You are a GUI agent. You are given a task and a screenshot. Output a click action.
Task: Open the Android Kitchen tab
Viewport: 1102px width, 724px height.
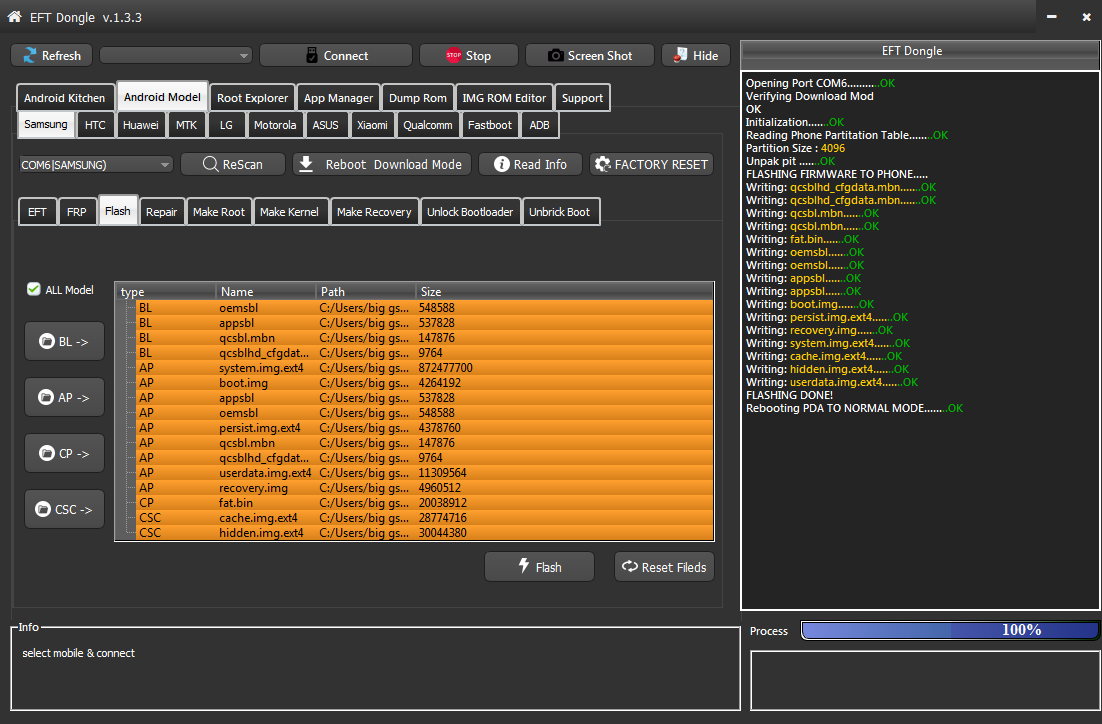tap(65, 98)
